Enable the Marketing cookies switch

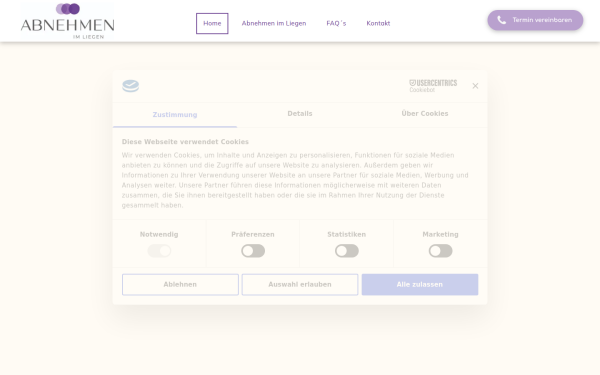click(x=440, y=251)
